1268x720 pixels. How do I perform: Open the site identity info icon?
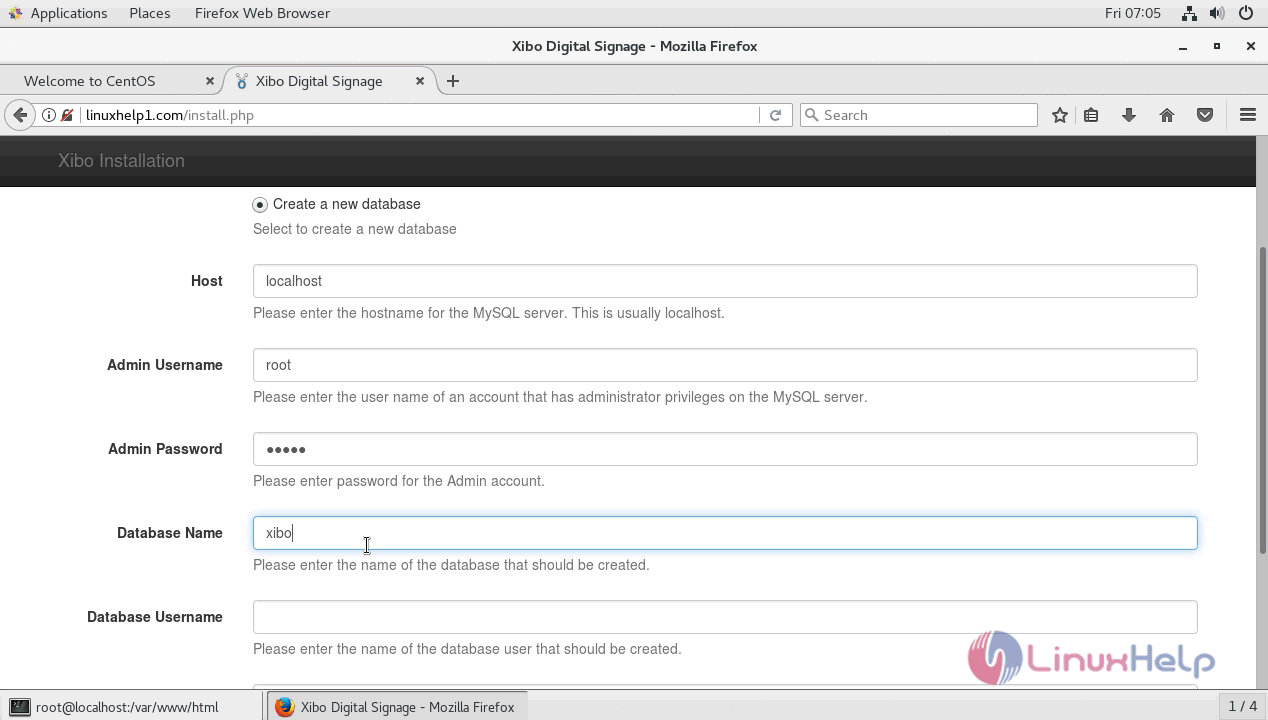click(48, 115)
